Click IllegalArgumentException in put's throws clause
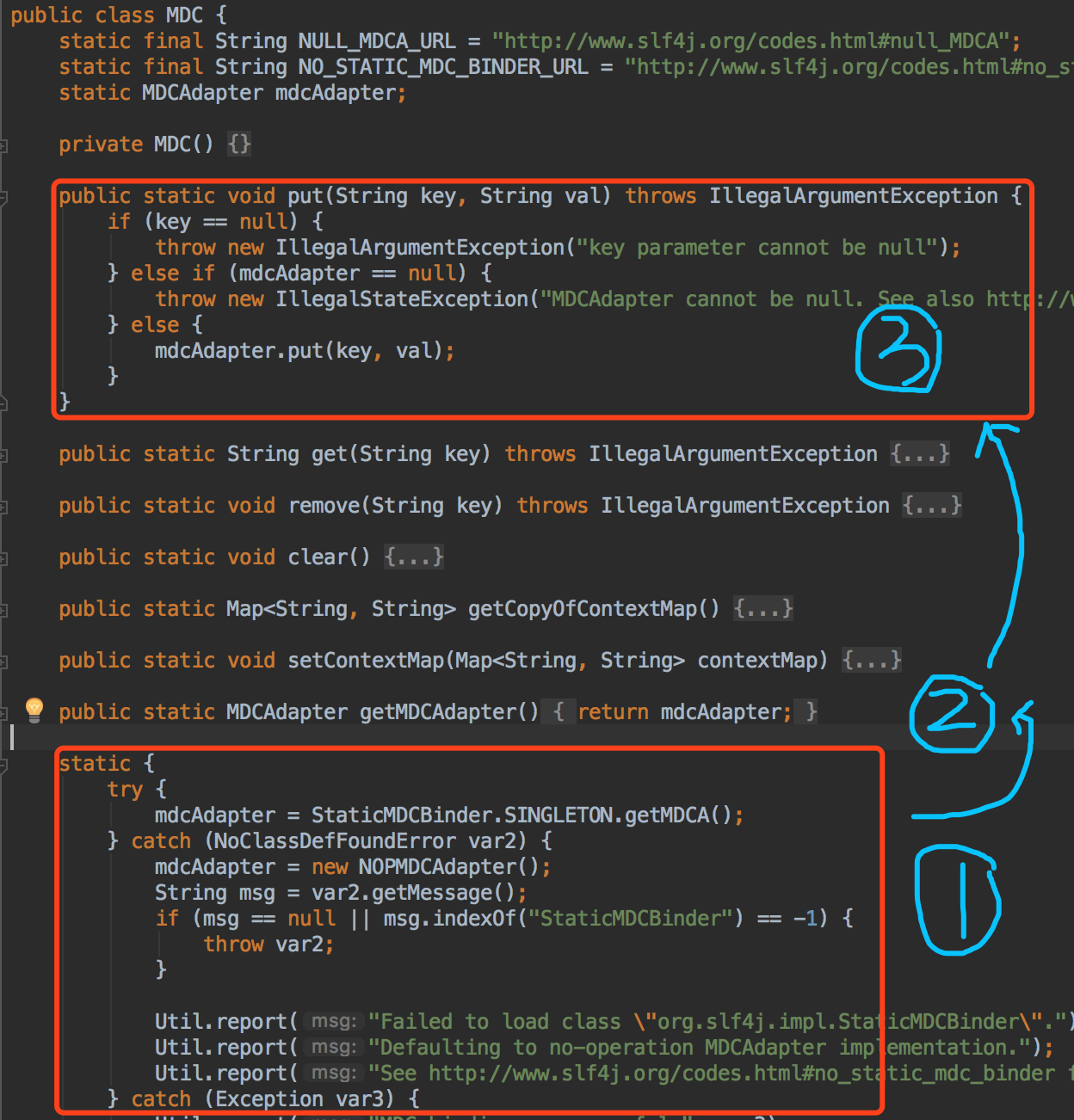Viewport: 1074px width, 1120px height. (854, 196)
